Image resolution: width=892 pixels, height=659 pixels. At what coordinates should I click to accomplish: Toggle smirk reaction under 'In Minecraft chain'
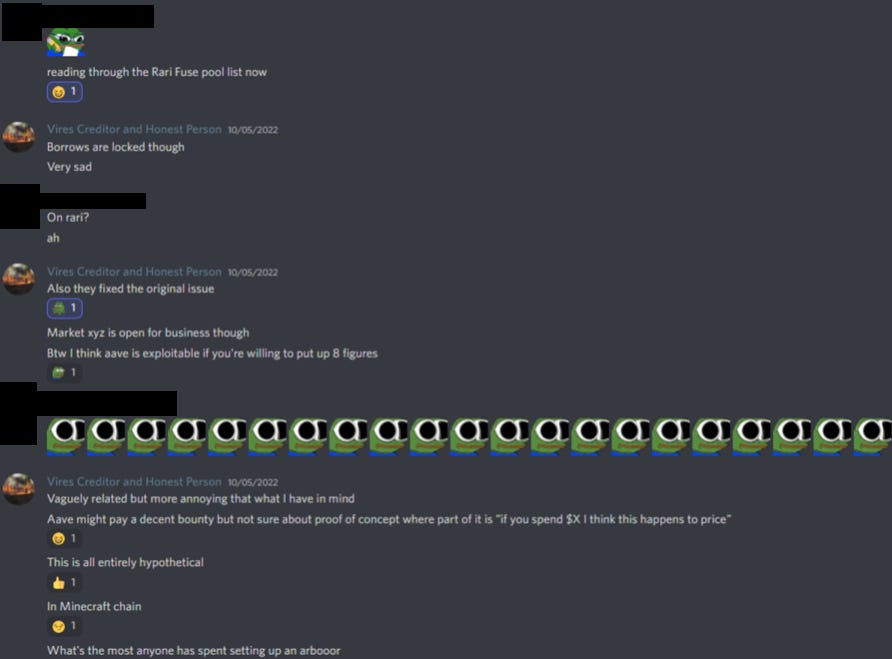[64, 626]
